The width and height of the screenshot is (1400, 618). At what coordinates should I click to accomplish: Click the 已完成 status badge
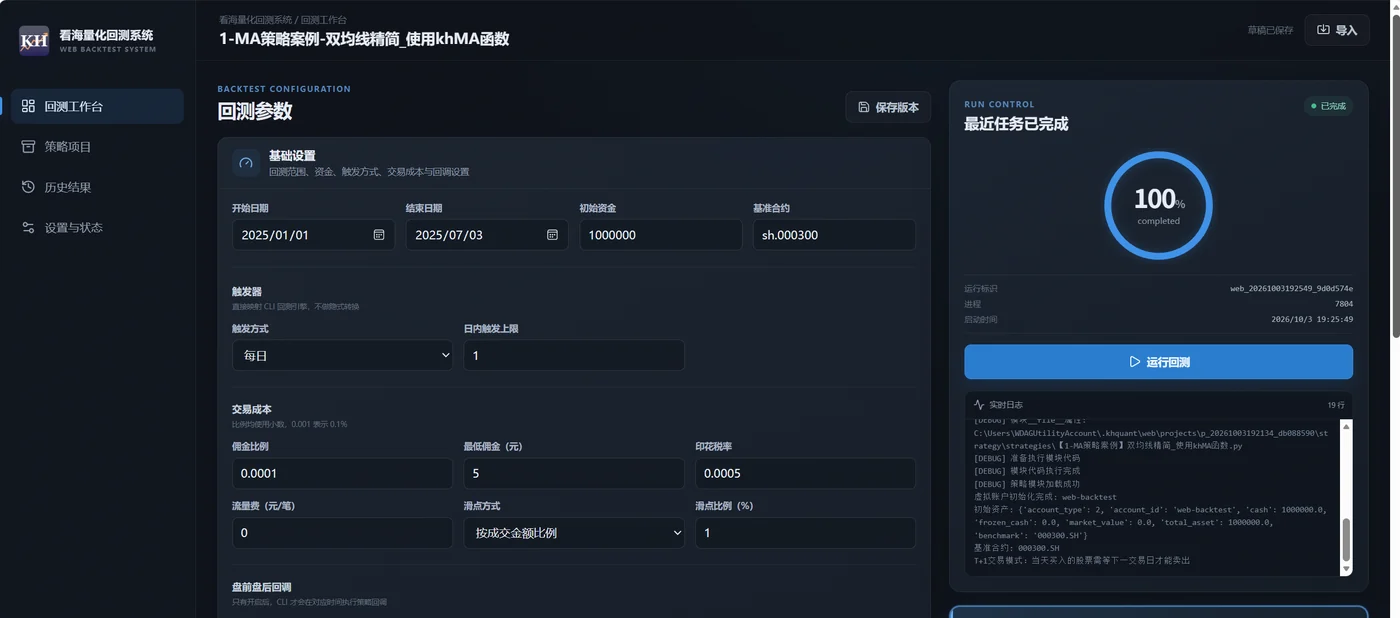tap(1328, 106)
